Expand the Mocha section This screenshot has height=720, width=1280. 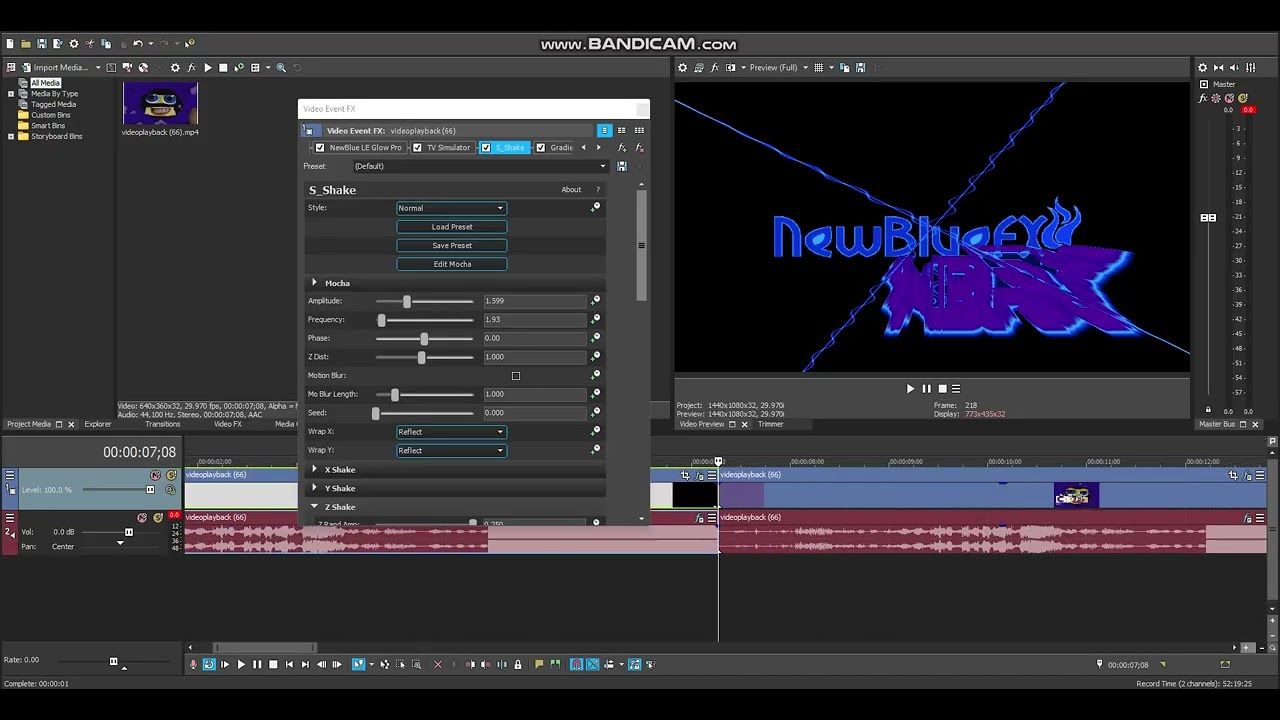314,283
